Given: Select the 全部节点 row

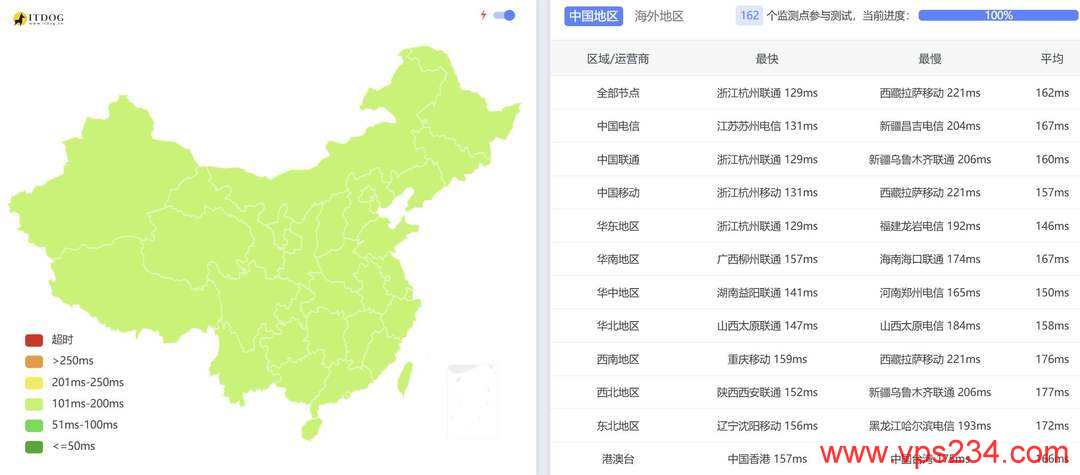Looking at the screenshot, I should [618, 93].
